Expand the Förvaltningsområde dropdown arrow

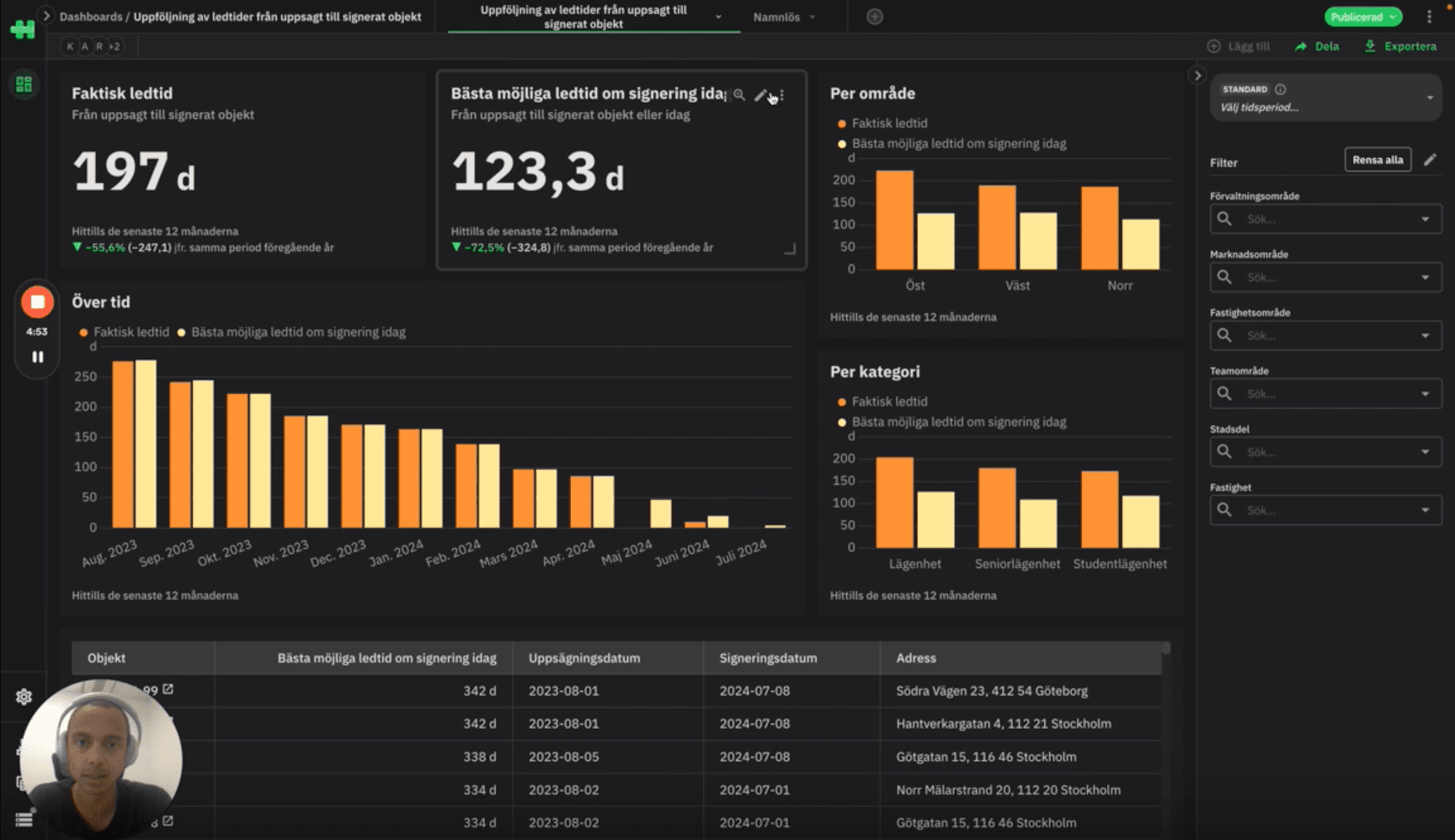(1426, 219)
